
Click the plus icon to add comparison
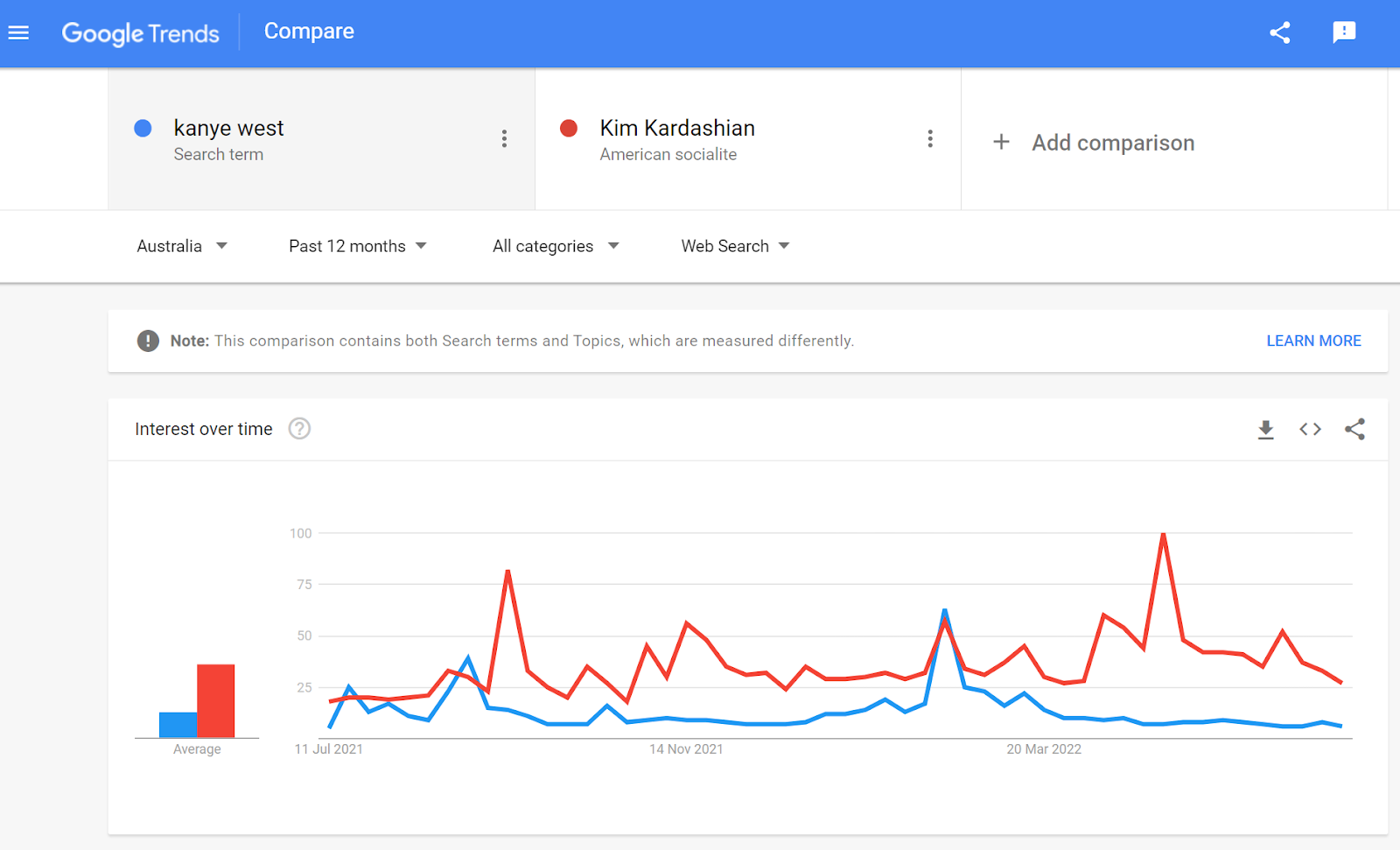pos(1001,142)
